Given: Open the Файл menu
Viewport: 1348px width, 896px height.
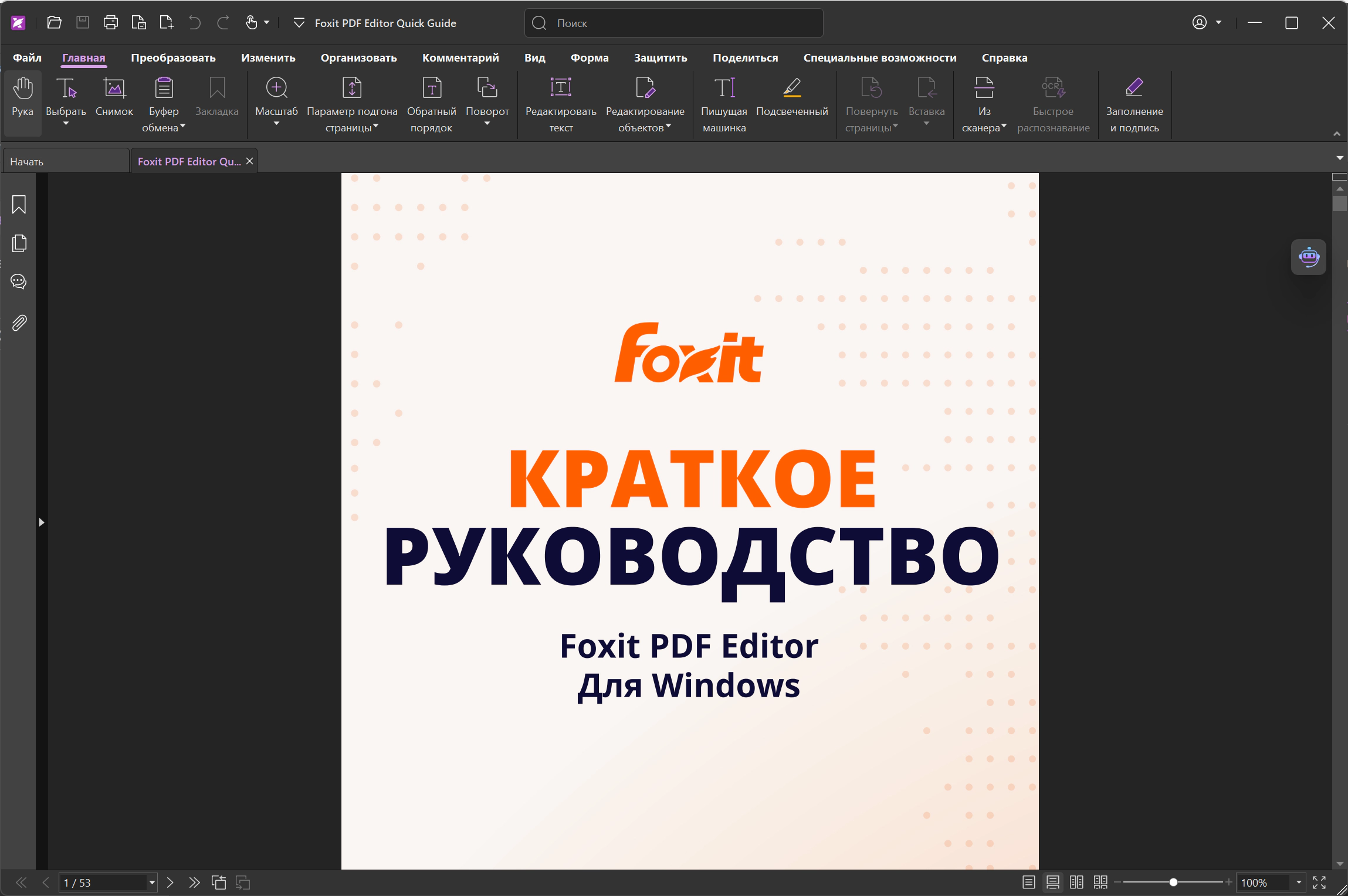Looking at the screenshot, I should point(28,57).
